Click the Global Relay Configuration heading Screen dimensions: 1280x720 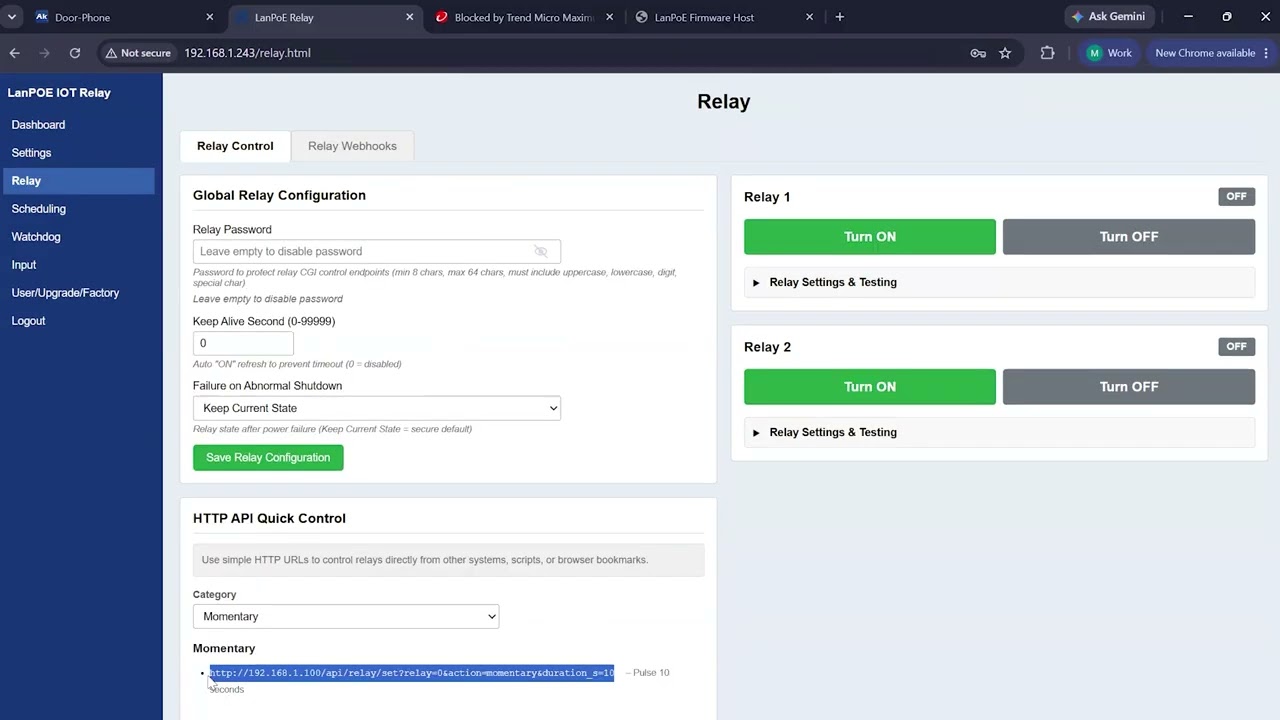click(279, 195)
